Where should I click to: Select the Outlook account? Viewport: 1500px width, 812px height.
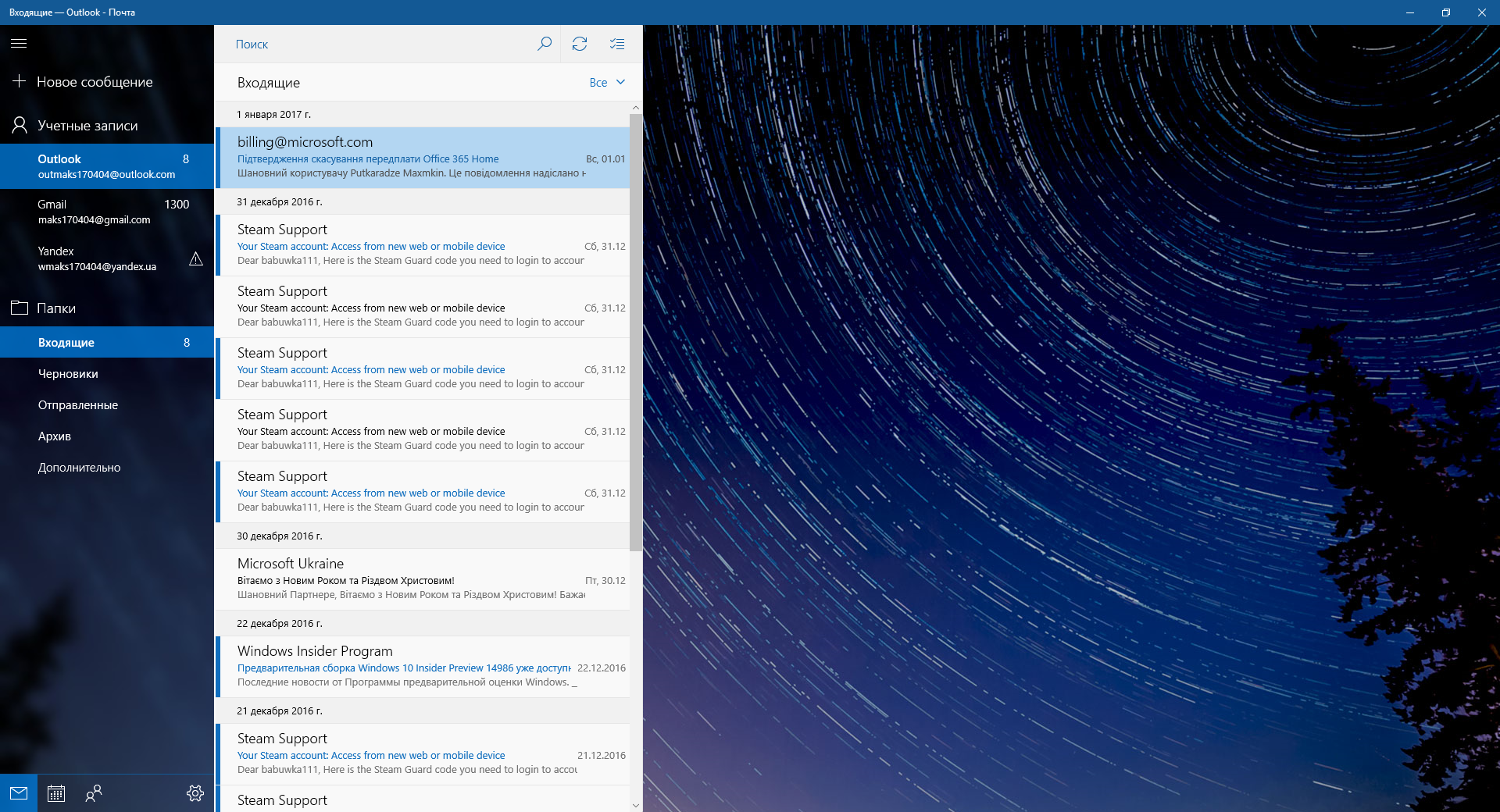click(107, 166)
